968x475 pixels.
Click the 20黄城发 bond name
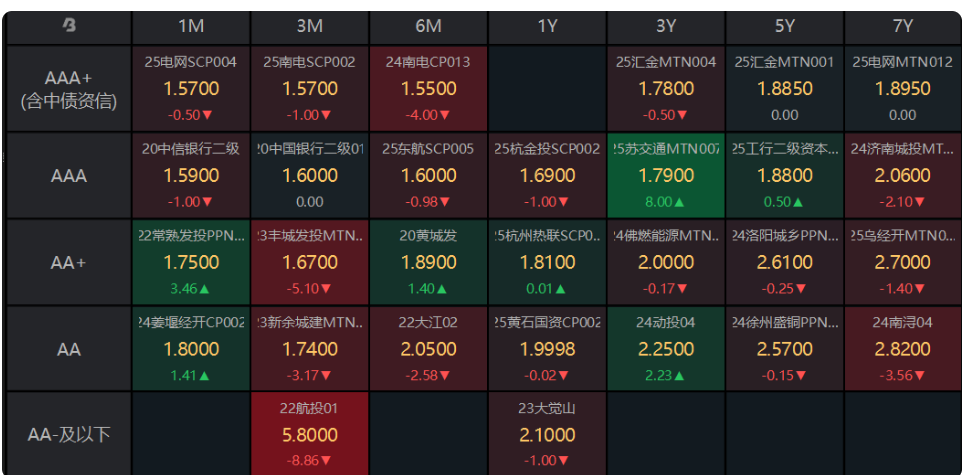428,235
